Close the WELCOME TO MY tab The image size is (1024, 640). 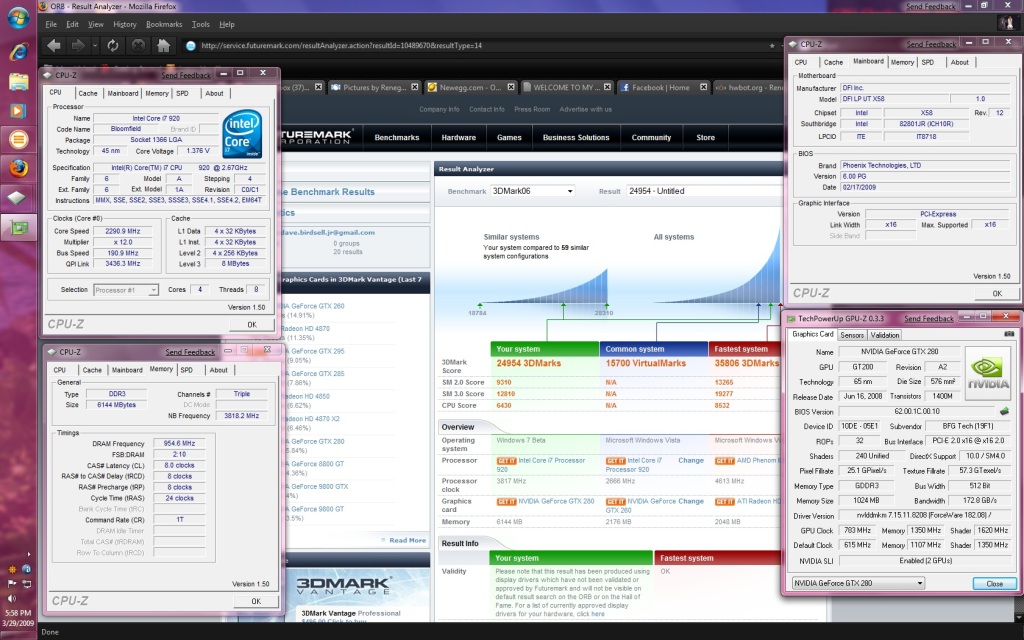(x=607, y=87)
